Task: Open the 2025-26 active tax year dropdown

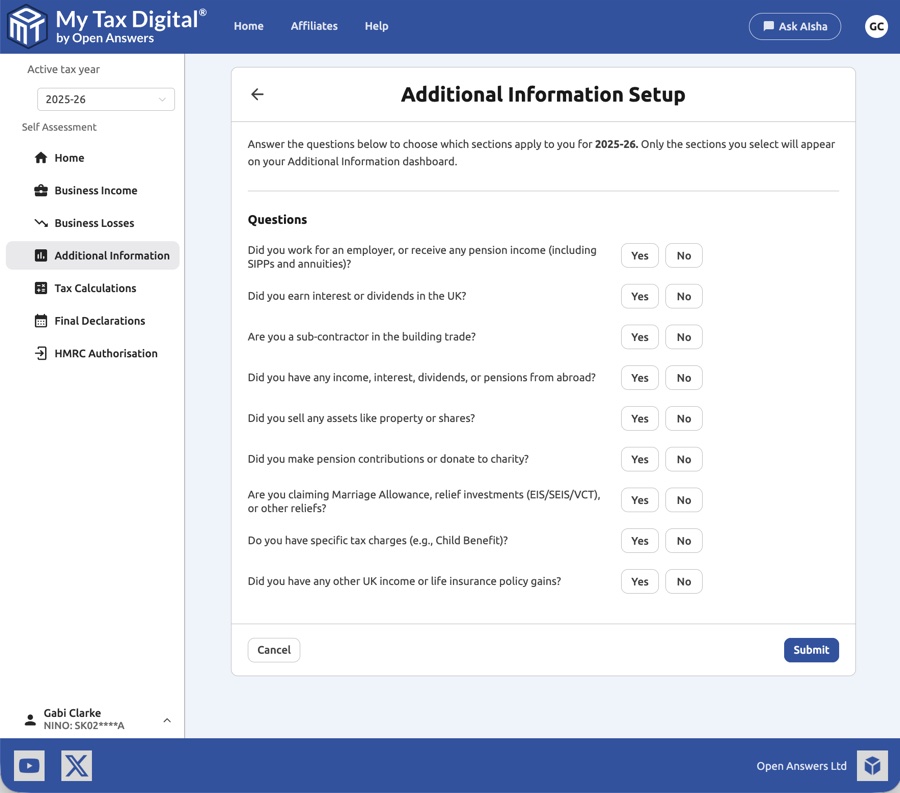Action: click(105, 99)
